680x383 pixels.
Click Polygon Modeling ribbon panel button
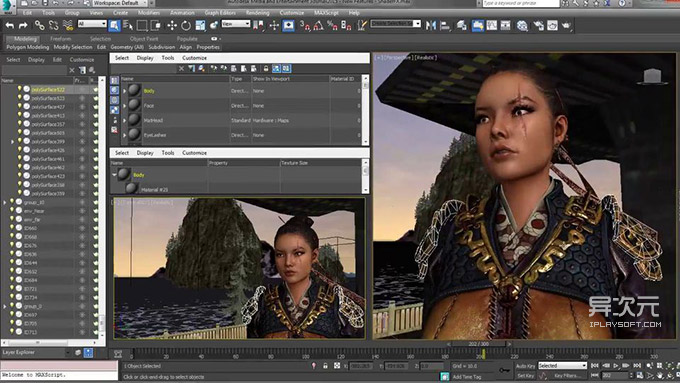[x=28, y=47]
